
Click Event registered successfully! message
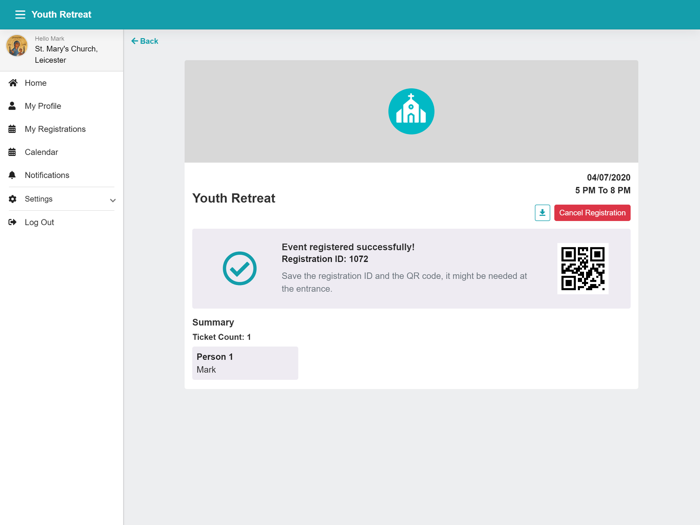tap(348, 247)
